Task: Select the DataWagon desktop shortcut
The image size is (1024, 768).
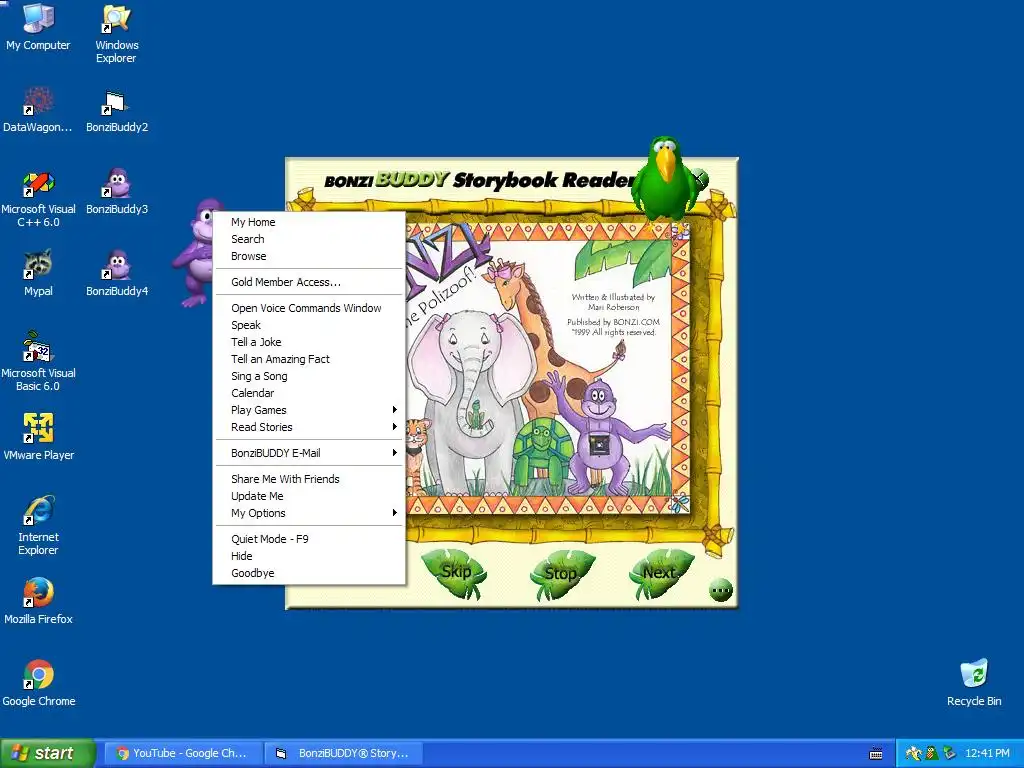Action: point(38,110)
